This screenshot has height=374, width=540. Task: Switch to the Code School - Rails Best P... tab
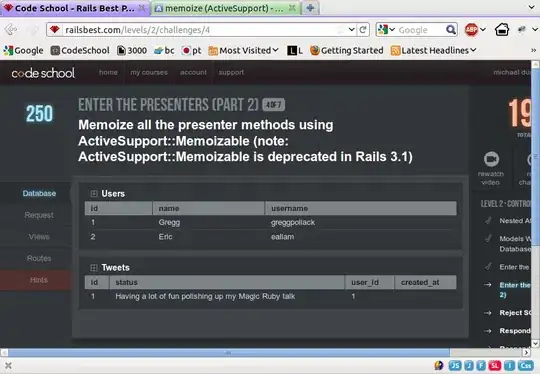[x=74, y=8]
